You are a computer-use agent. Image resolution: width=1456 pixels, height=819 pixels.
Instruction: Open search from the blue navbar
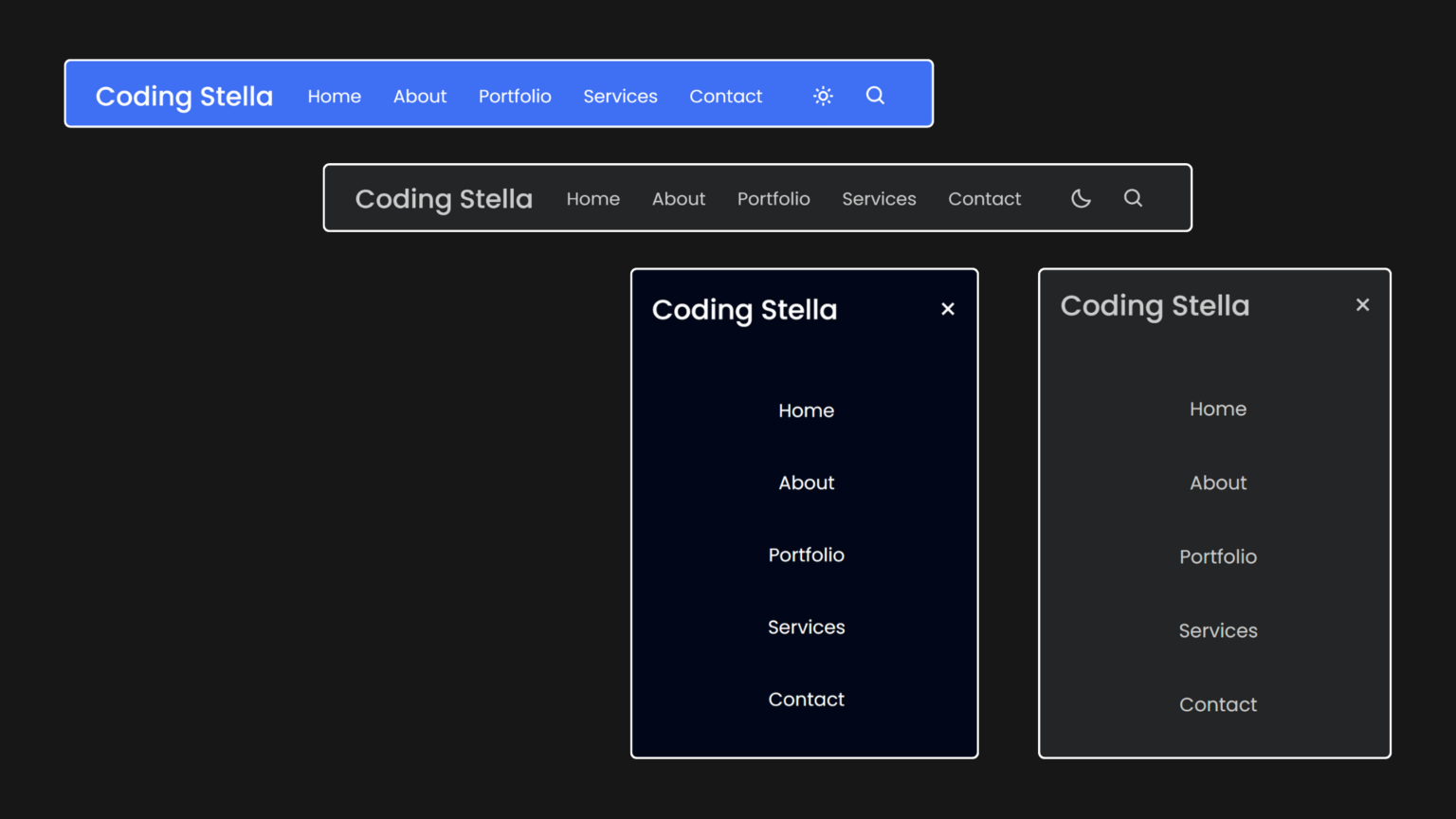[x=874, y=95]
